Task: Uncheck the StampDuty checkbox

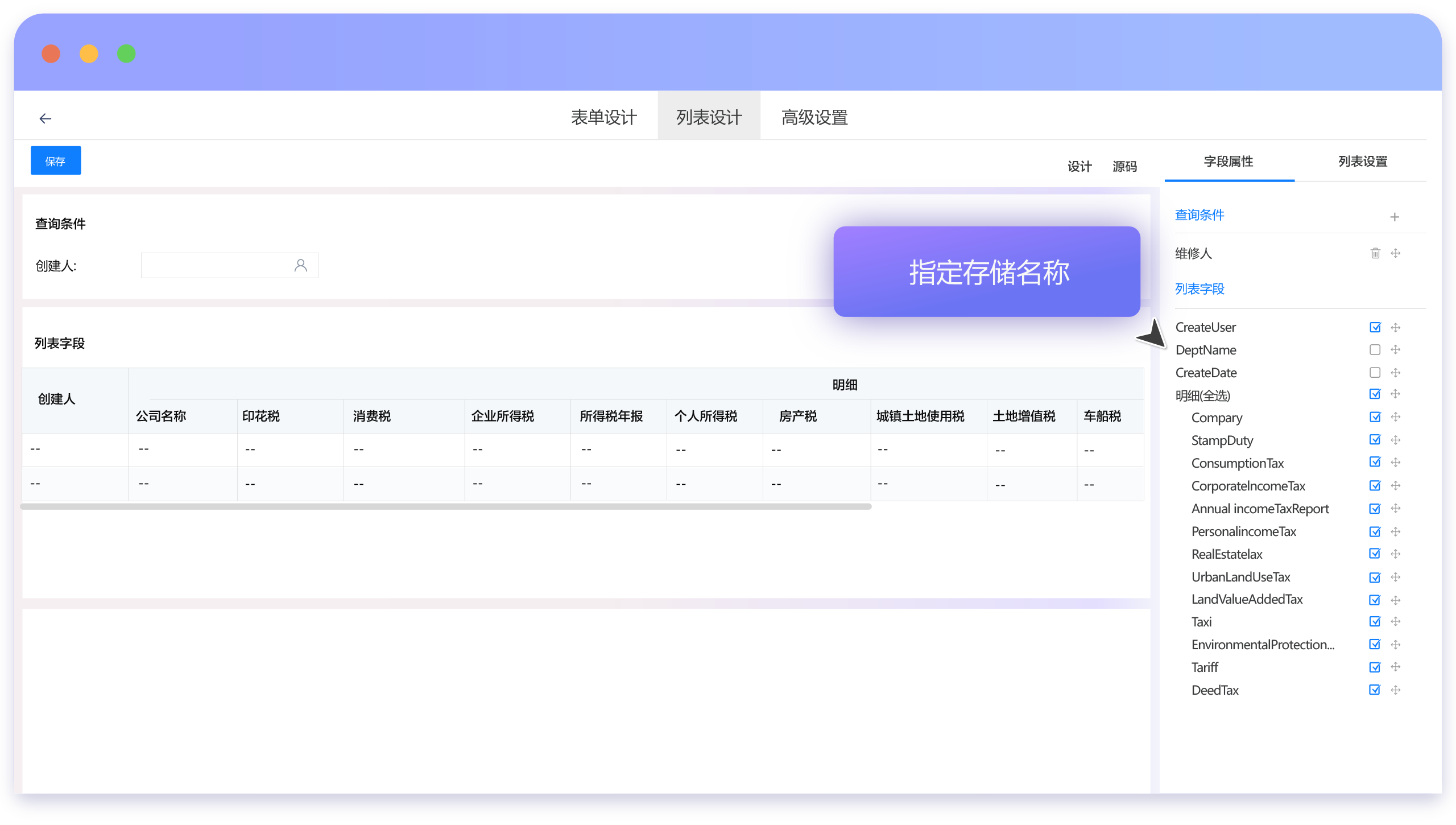Action: (1375, 440)
